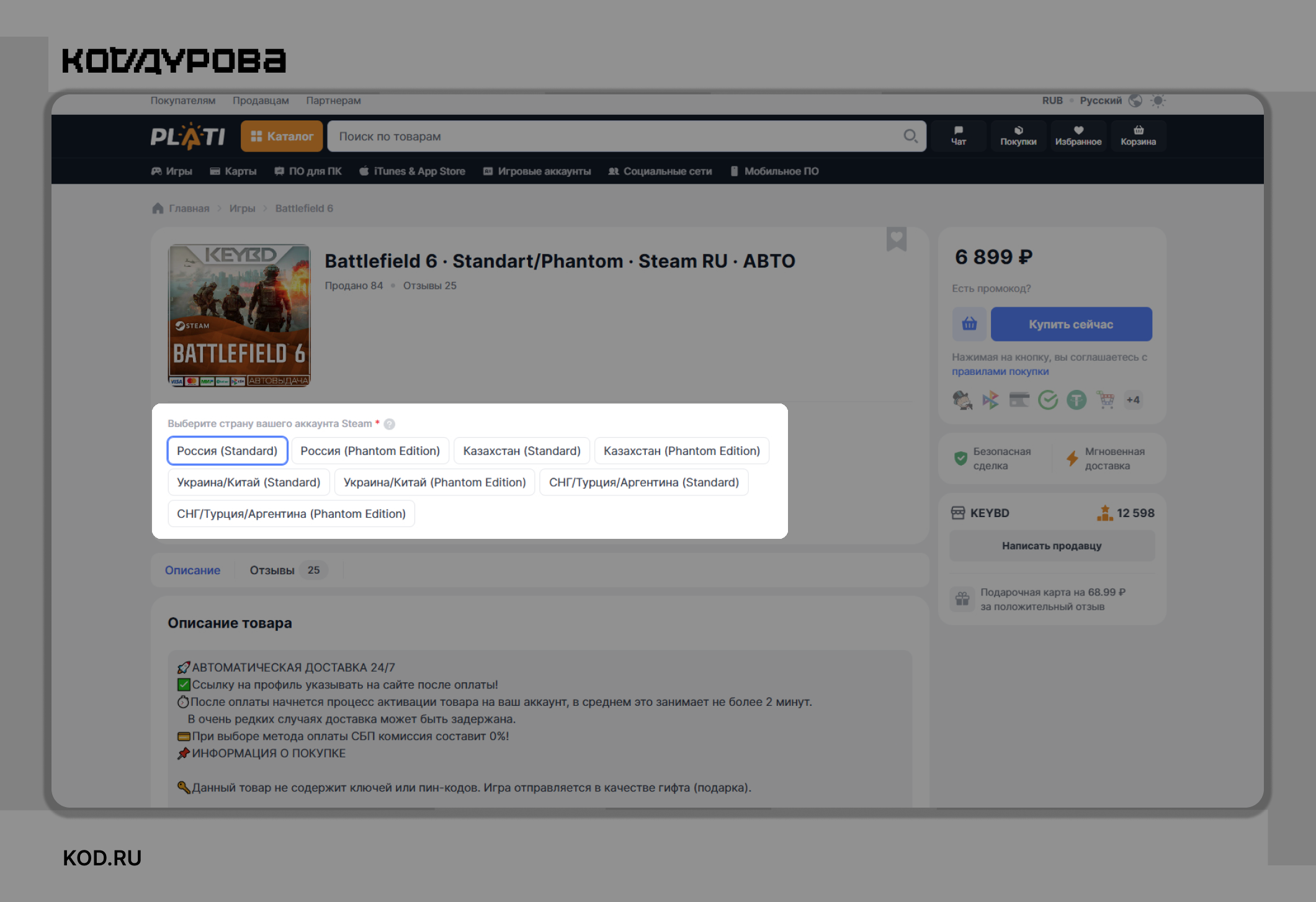Viewport: 1316px width, 902px height.
Task: Click Написать продавцу button
Action: pos(1052,546)
